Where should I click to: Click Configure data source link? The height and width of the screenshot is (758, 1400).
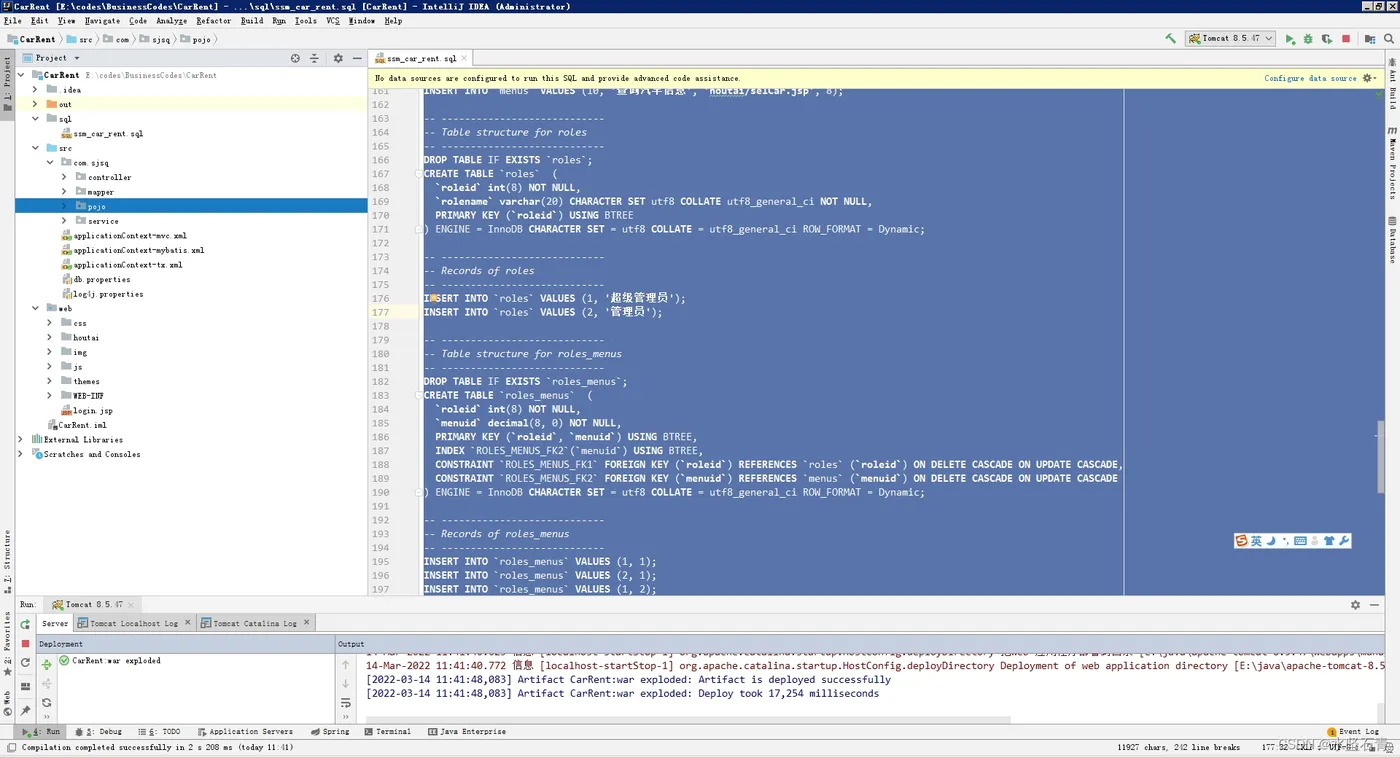pos(1310,78)
